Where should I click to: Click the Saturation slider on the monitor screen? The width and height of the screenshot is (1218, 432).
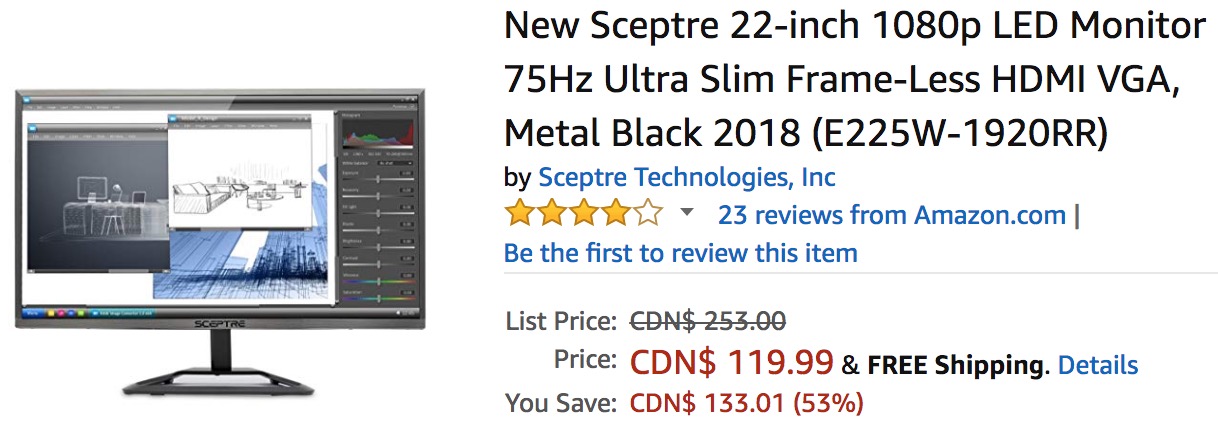(x=378, y=298)
